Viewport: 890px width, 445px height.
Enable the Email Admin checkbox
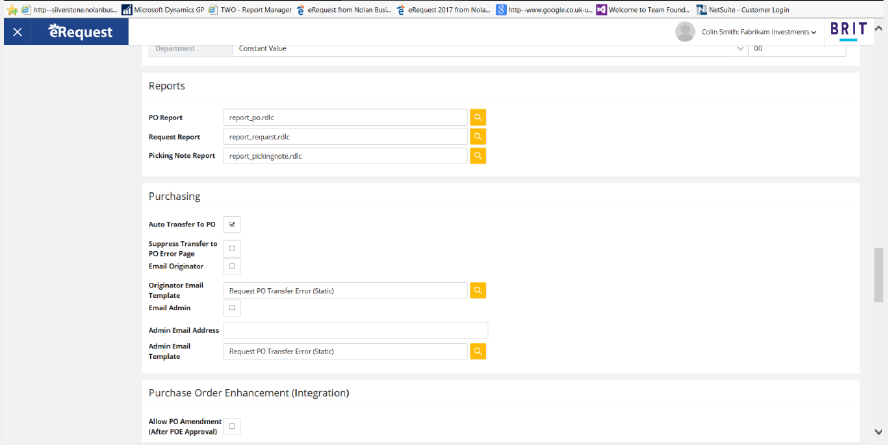tap(232, 309)
